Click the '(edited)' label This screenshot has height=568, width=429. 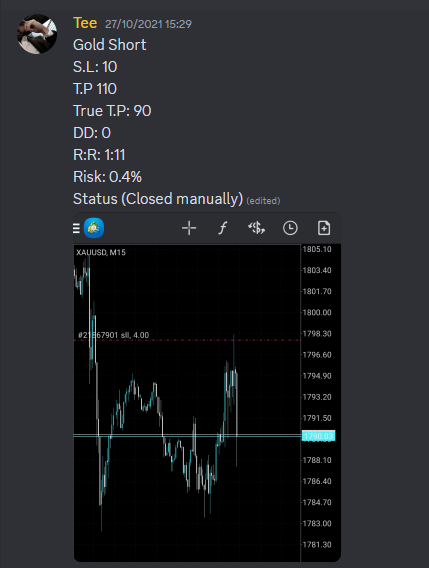pos(263,201)
